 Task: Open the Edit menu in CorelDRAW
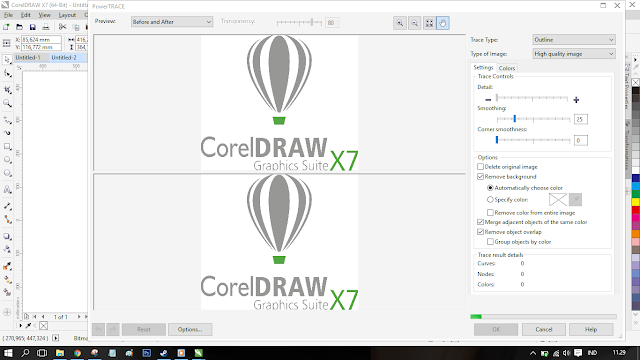26,15
